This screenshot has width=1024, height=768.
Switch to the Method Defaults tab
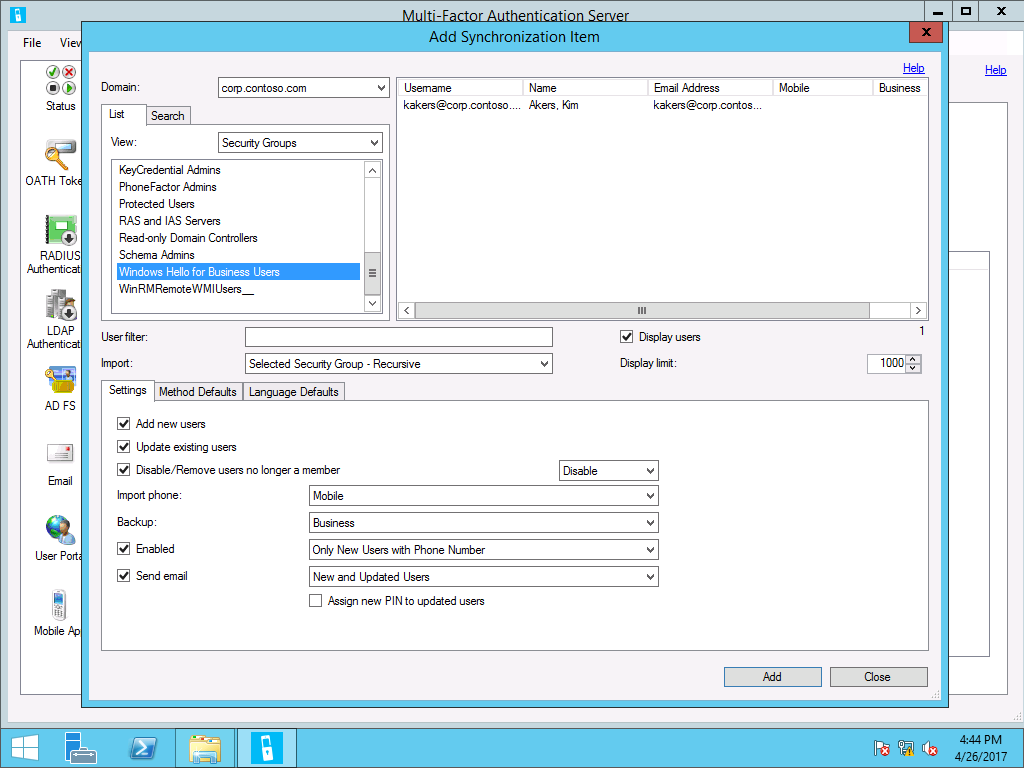click(x=198, y=392)
